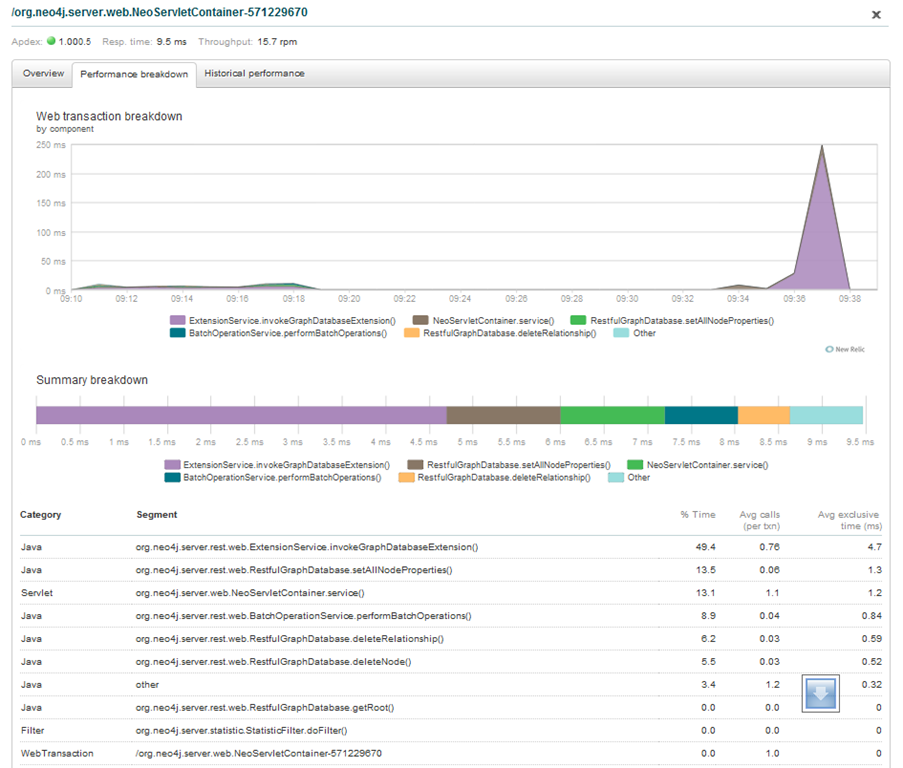Toggle light blue Other chart legend swatch
Image resolution: width=903 pixels, height=768 pixels.
(x=621, y=333)
